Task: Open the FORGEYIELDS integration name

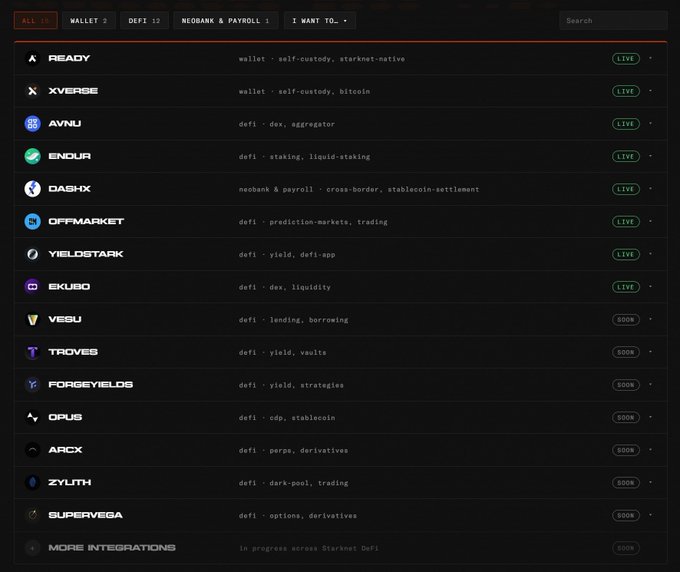Action: [x=91, y=385]
